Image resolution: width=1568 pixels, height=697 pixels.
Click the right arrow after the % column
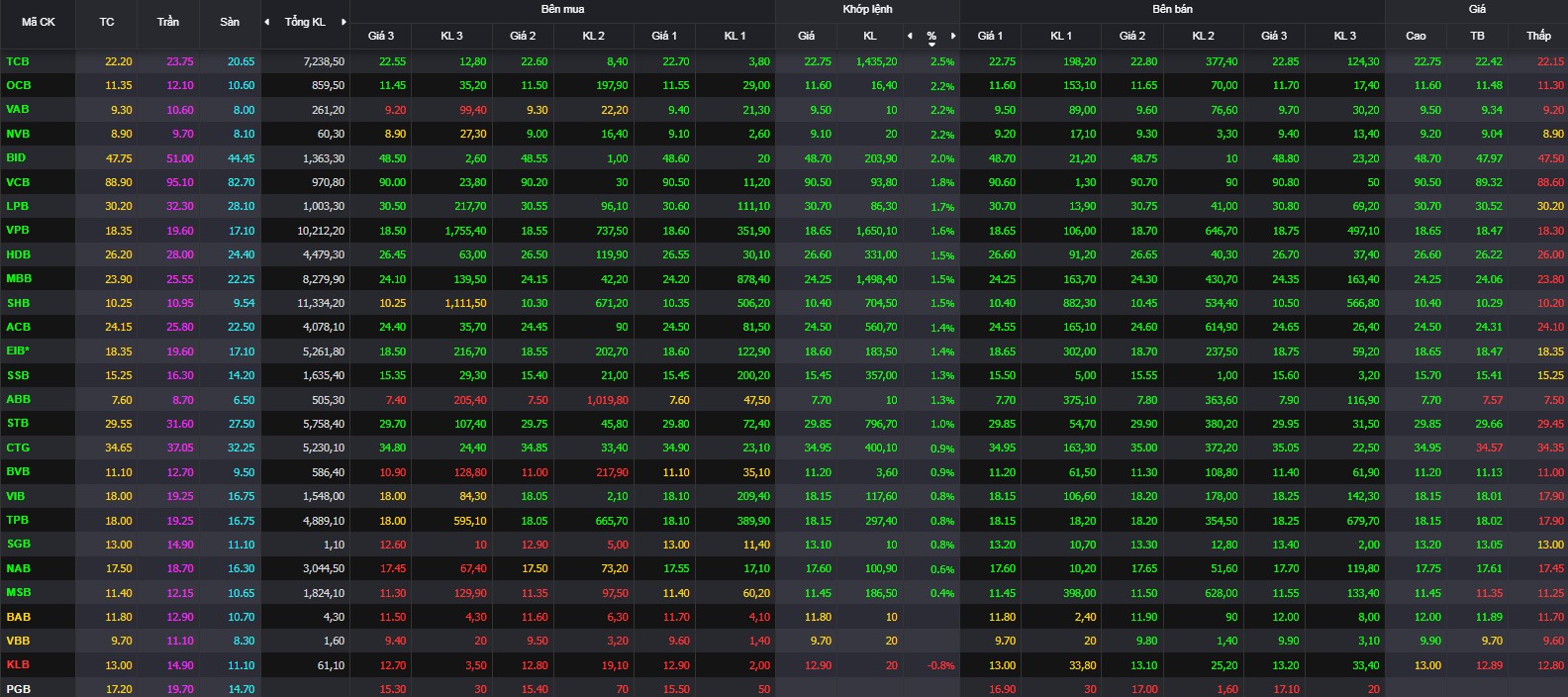pos(953,36)
